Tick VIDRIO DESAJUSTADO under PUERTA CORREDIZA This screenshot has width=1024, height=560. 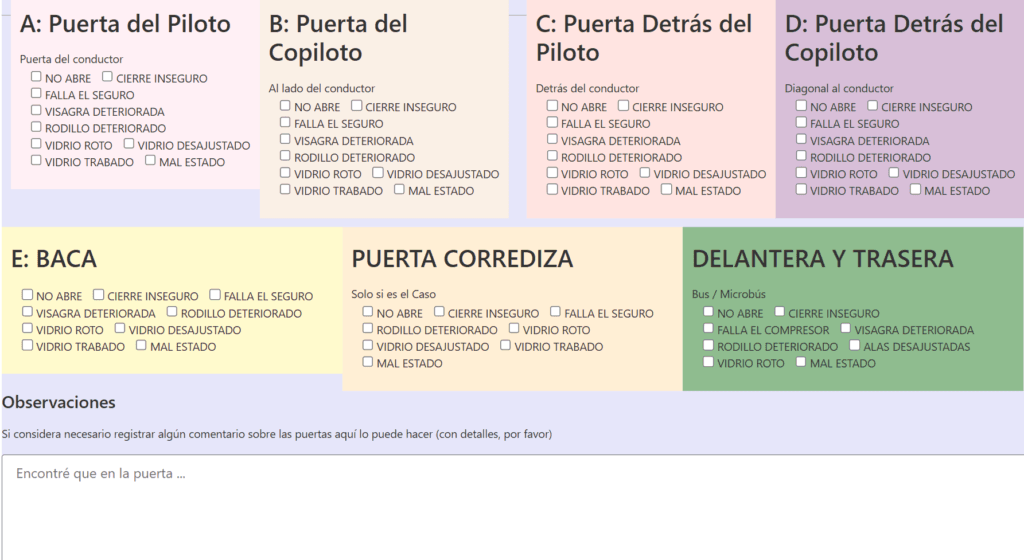(368, 345)
